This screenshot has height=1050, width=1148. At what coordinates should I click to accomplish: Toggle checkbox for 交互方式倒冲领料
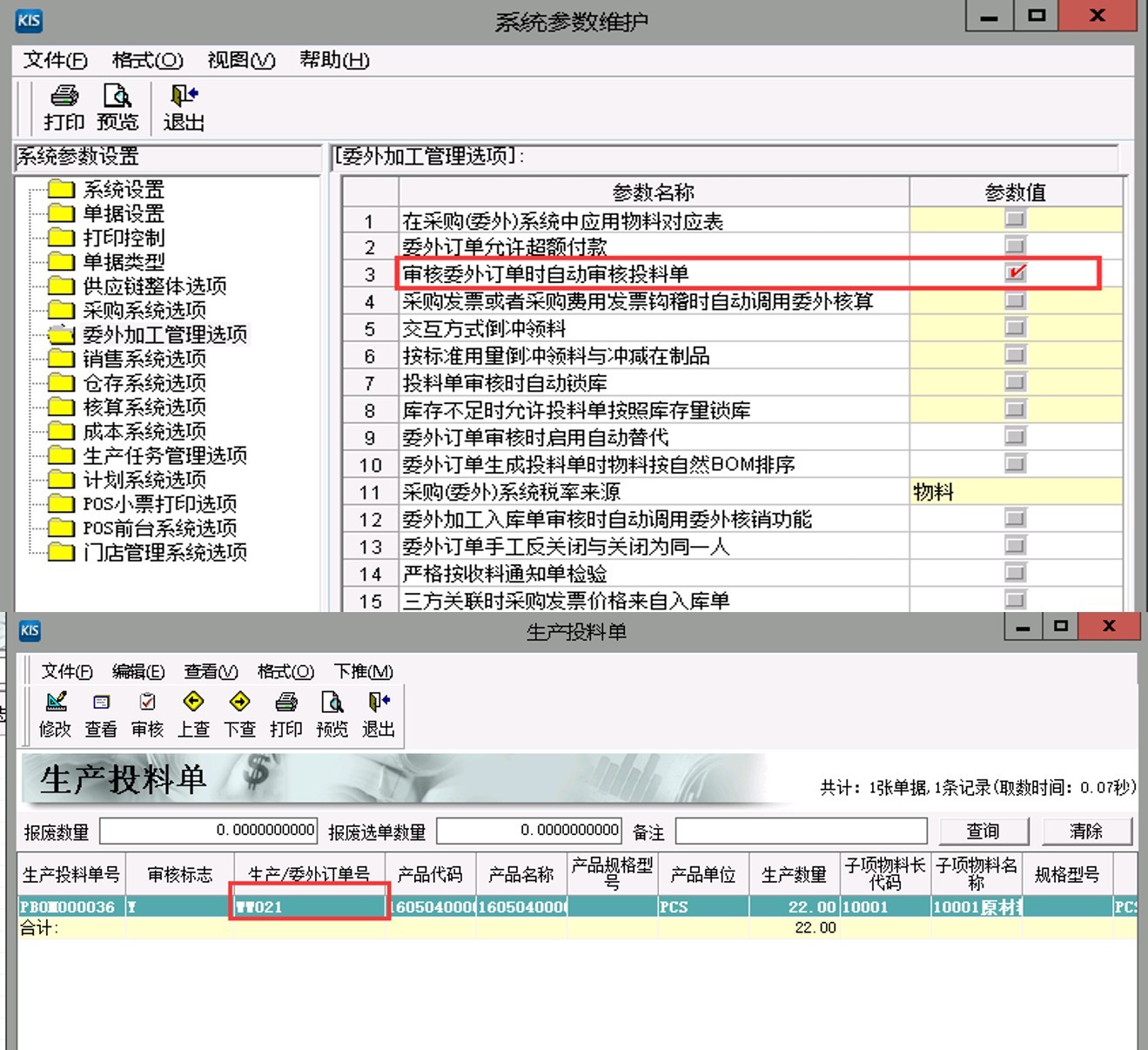pos(1015,327)
